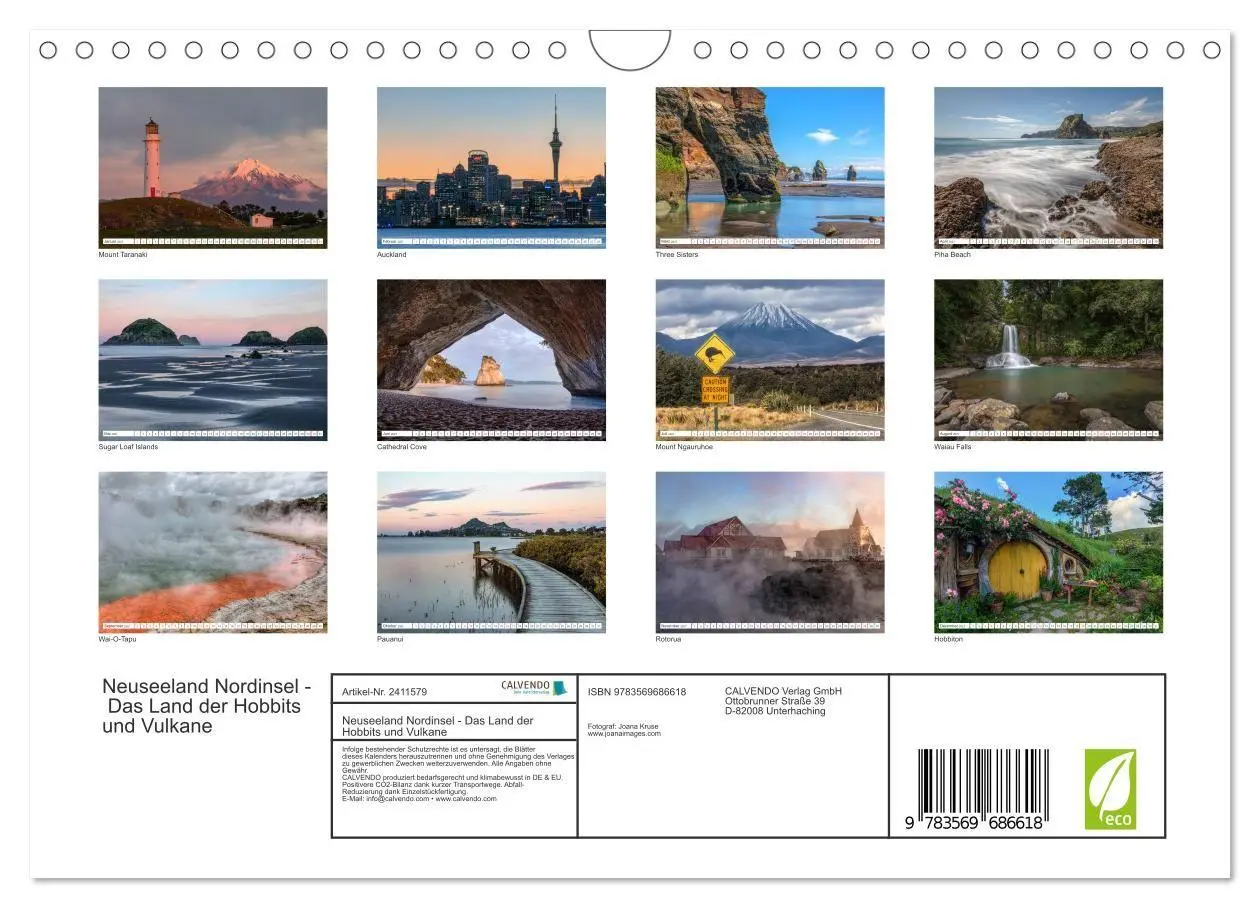Select the Cathedral Cove cave photo
Image resolution: width=1260 pixels, height=908 pixels.
click(491, 360)
